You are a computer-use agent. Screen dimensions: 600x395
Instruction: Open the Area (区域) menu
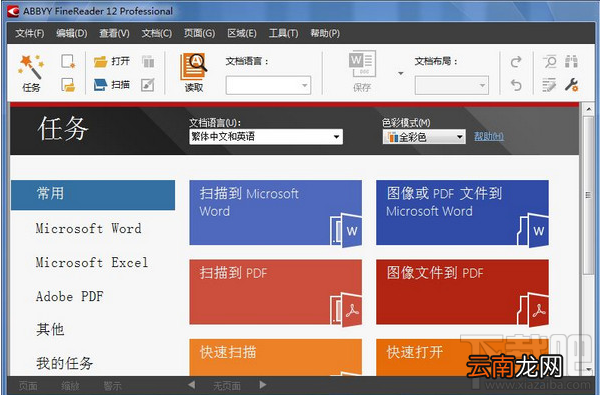[242, 33]
